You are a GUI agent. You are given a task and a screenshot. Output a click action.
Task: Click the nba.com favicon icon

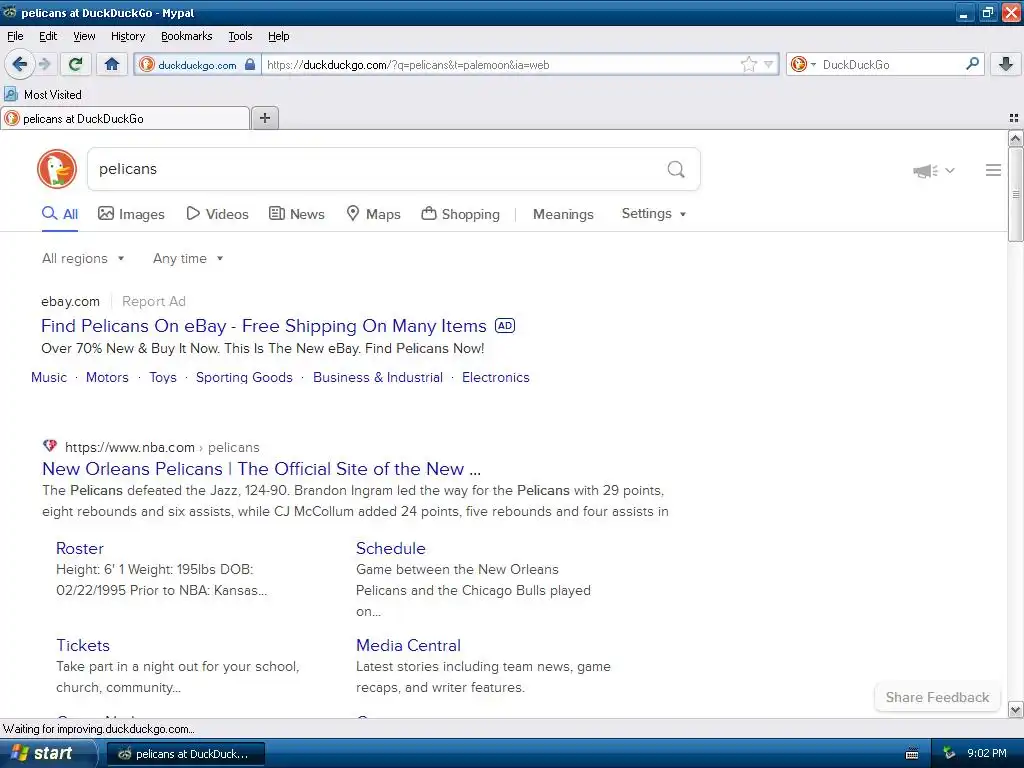click(x=50, y=447)
